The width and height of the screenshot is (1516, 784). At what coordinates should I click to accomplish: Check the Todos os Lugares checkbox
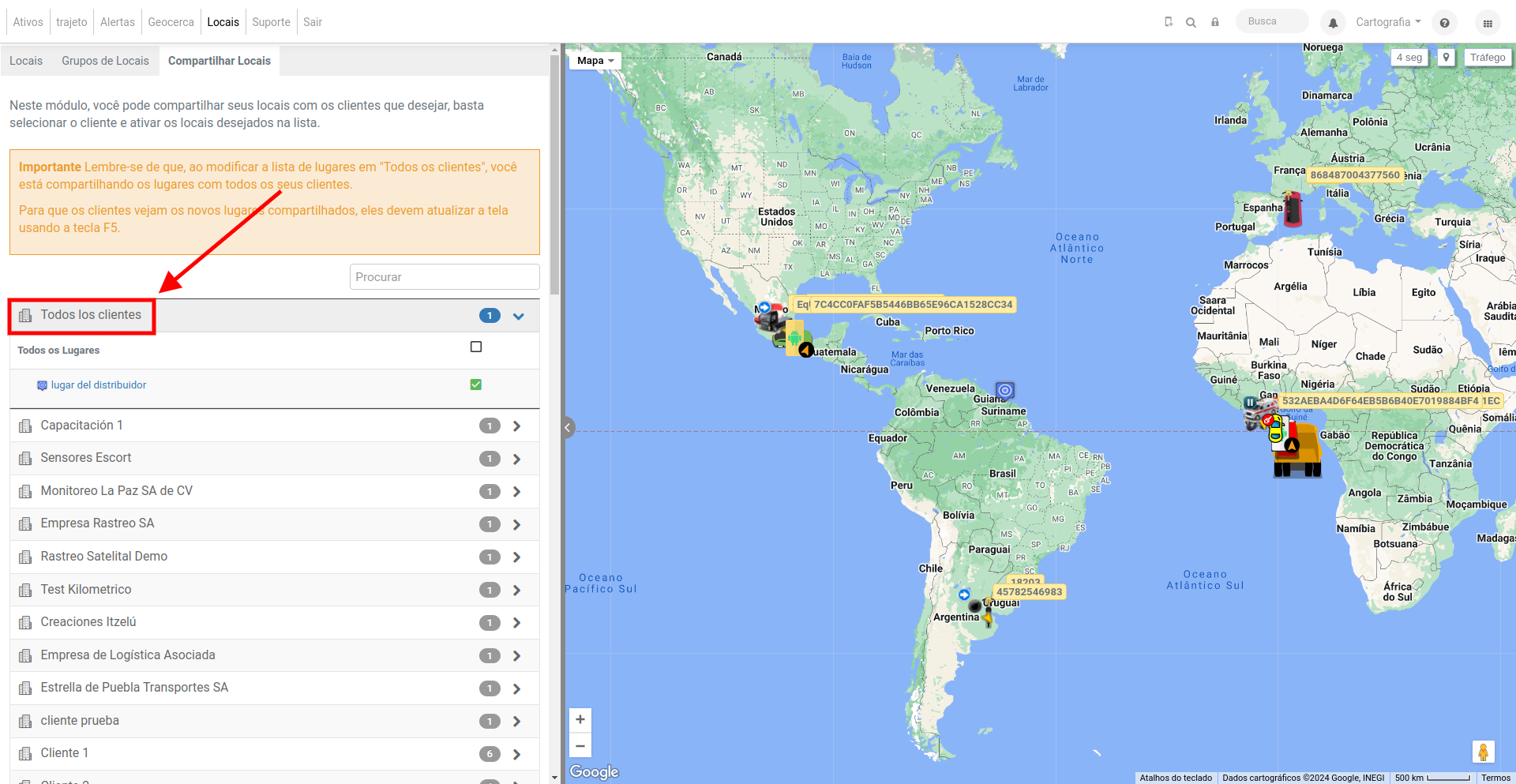pos(476,347)
